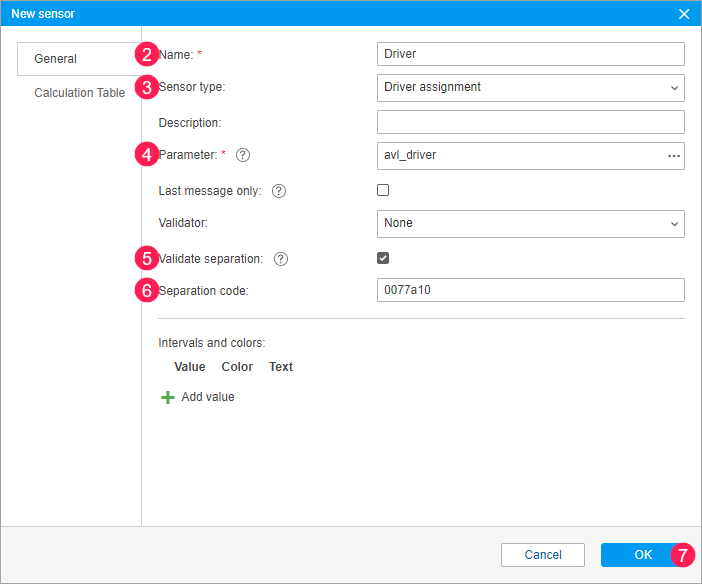702x584 pixels.
Task: Click the Cancel button
Action: coord(543,555)
